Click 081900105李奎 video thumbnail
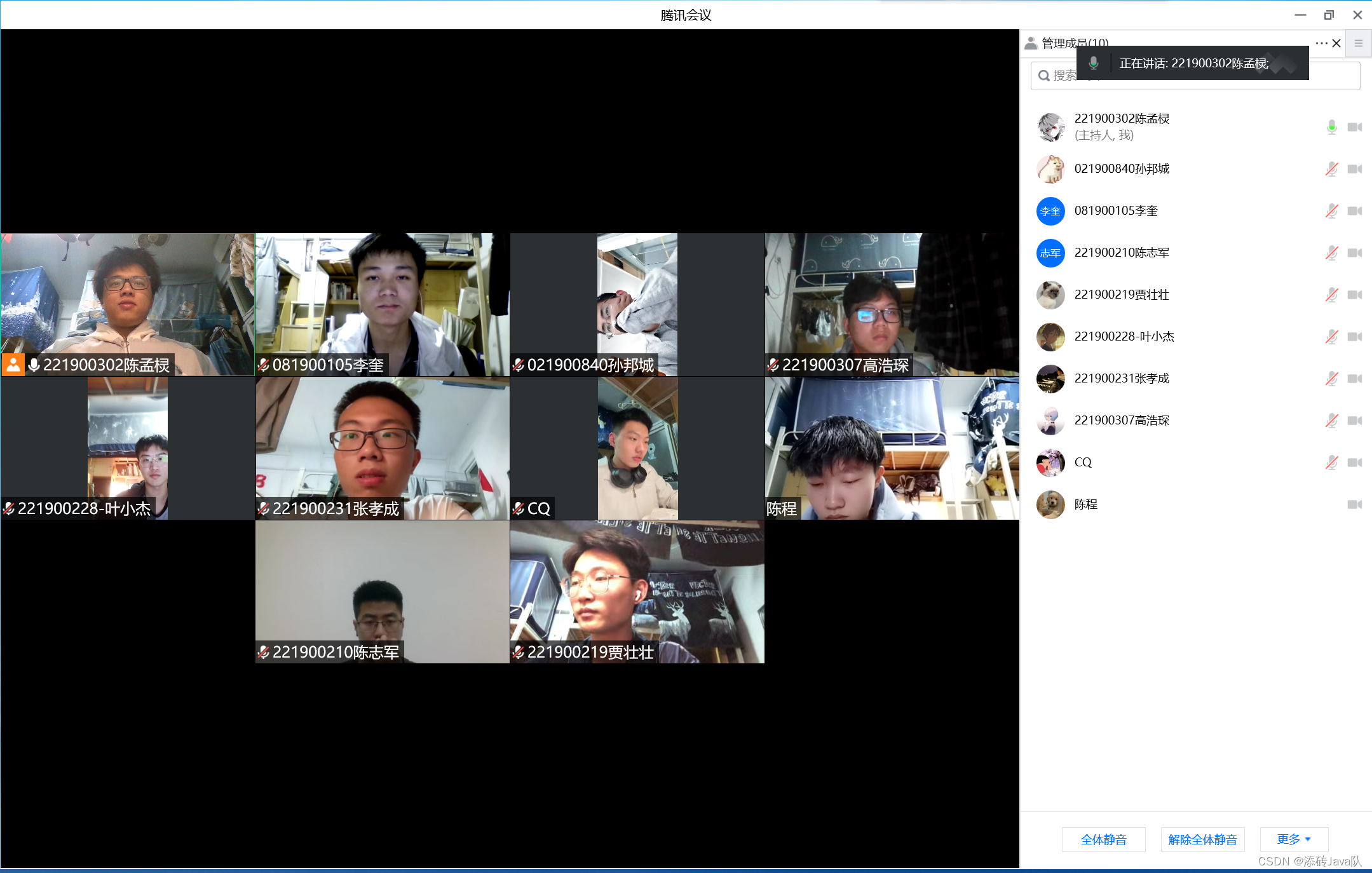Image resolution: width=1372 pixels, height=873 pixels. pyautogui.click(x=382, y=304)
